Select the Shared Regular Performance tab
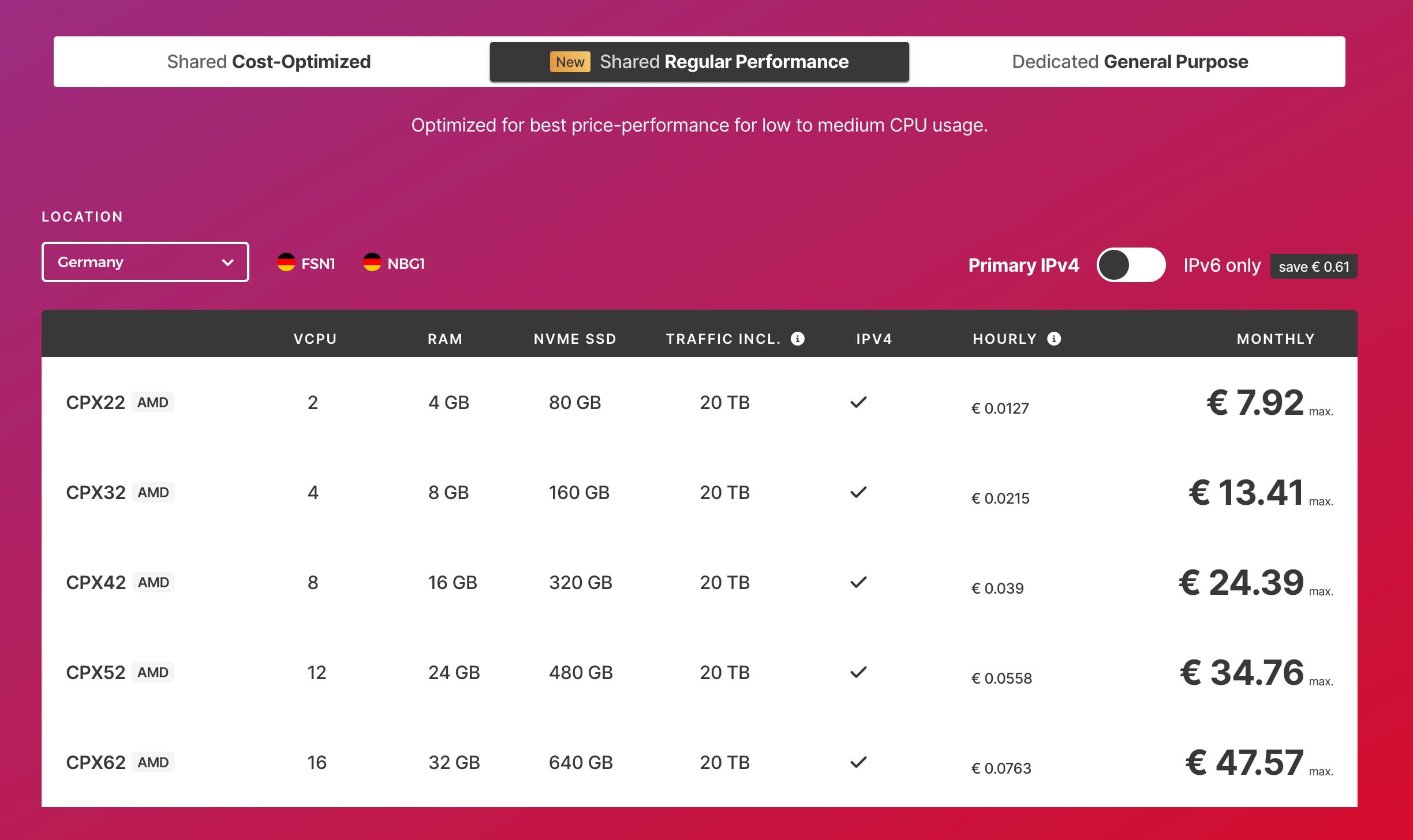This screenshot has width=1413, height=840. pyautogui.click(x=723, y=62)
